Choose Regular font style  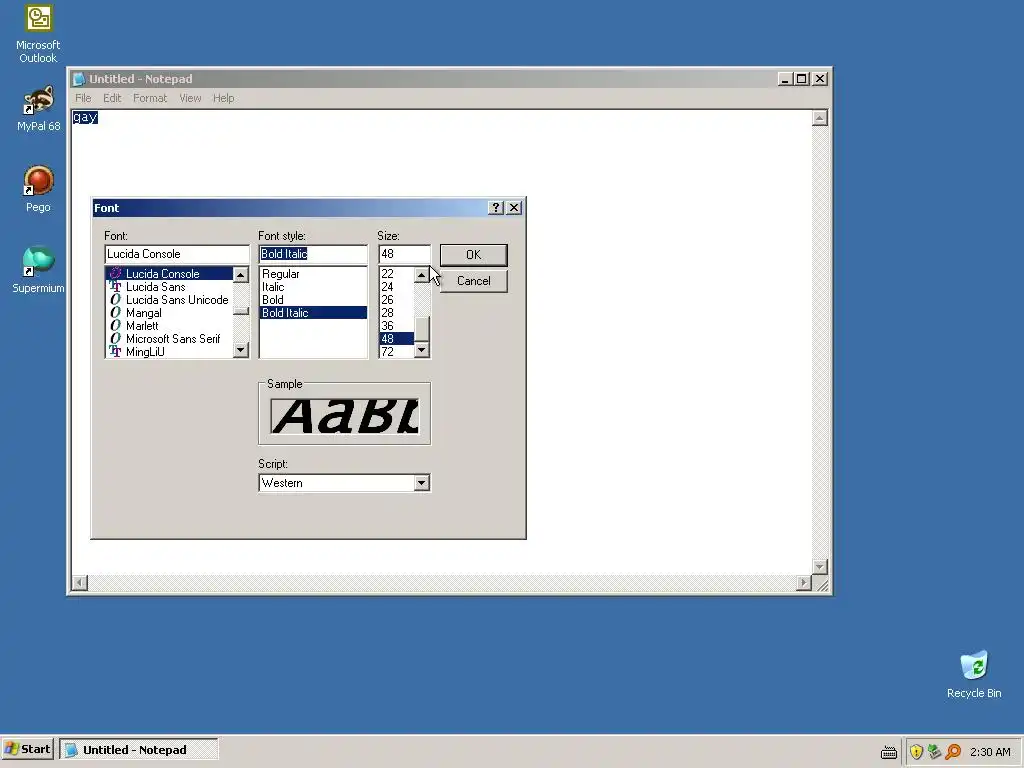coord(313,274)
